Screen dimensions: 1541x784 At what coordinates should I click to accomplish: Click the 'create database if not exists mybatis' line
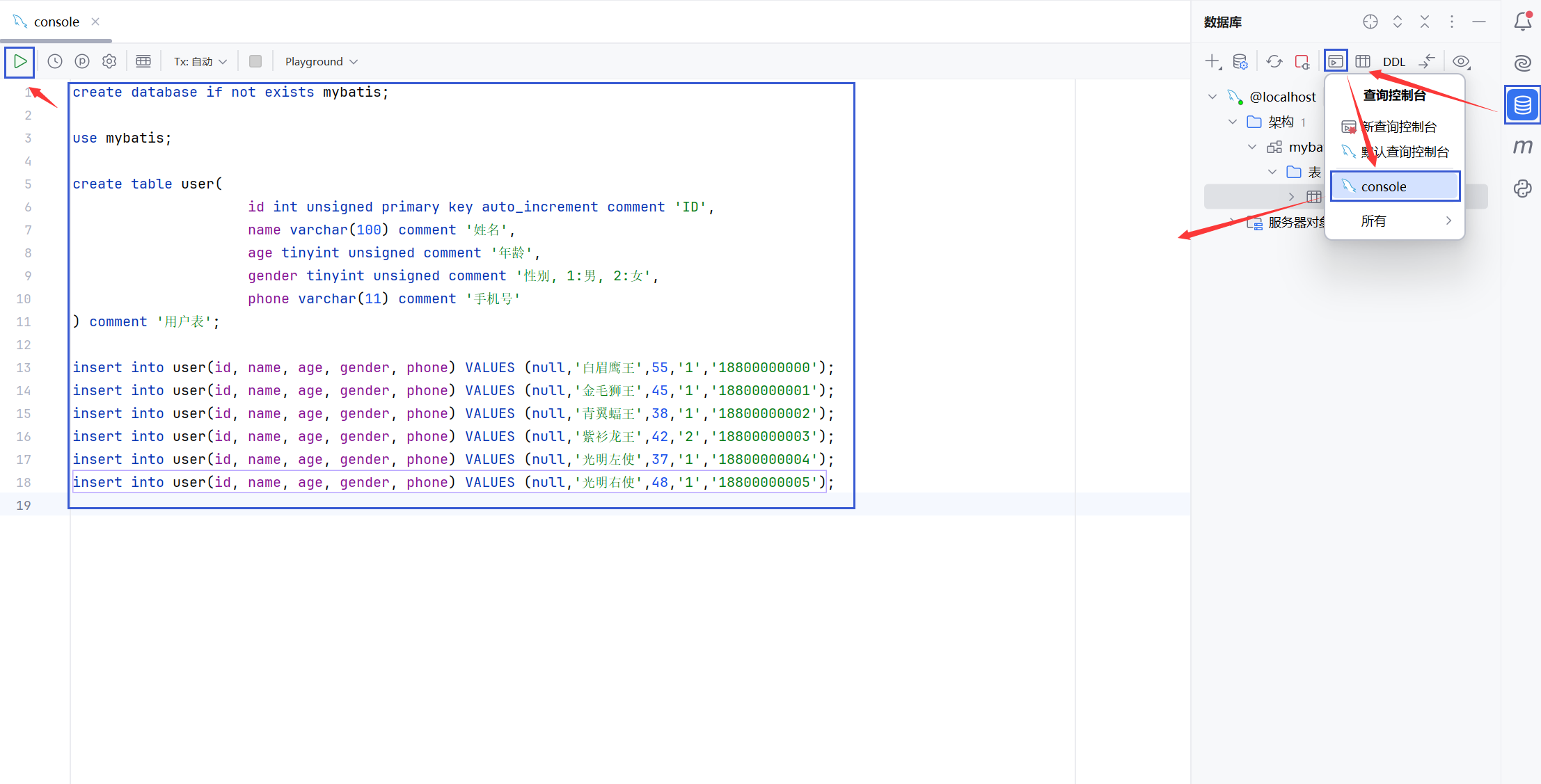click(x=230, y=92)
